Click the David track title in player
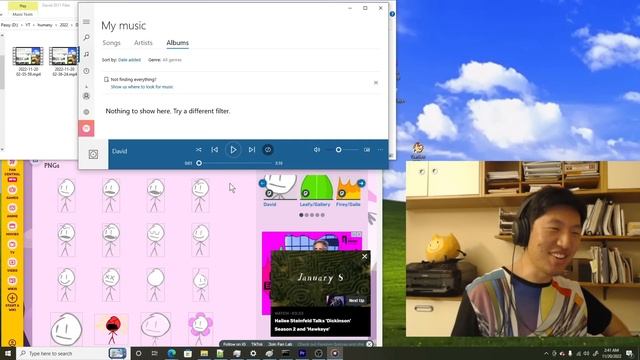 (x=120, y=151)
